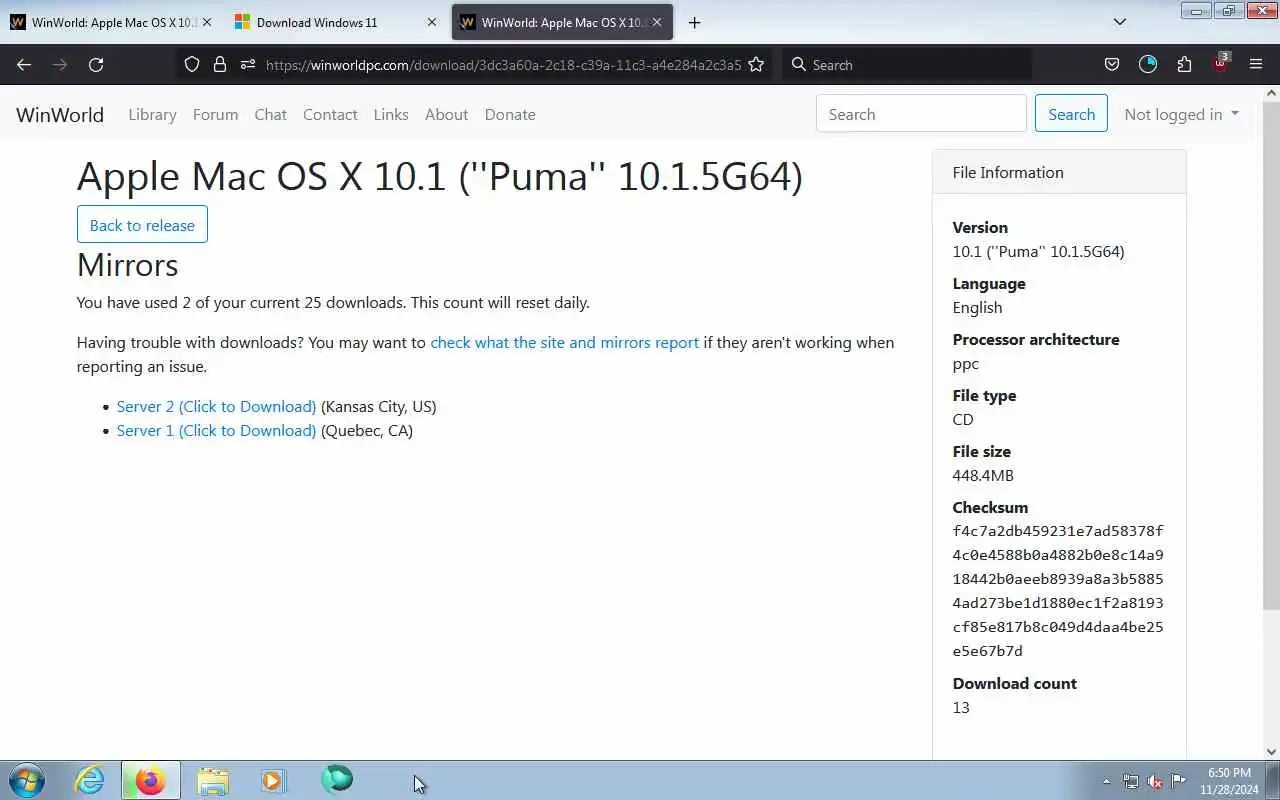The height and width of the screenshot is (800, 1280).
Task: Click the 448.4MB file size value
Action: click(x=983, y=475)
